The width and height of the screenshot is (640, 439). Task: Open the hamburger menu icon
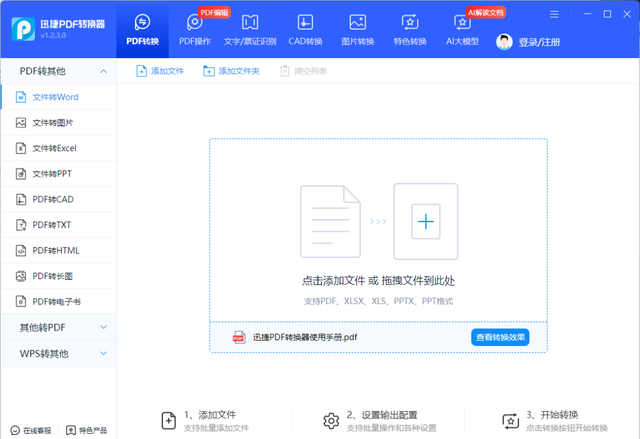[554, 14]
